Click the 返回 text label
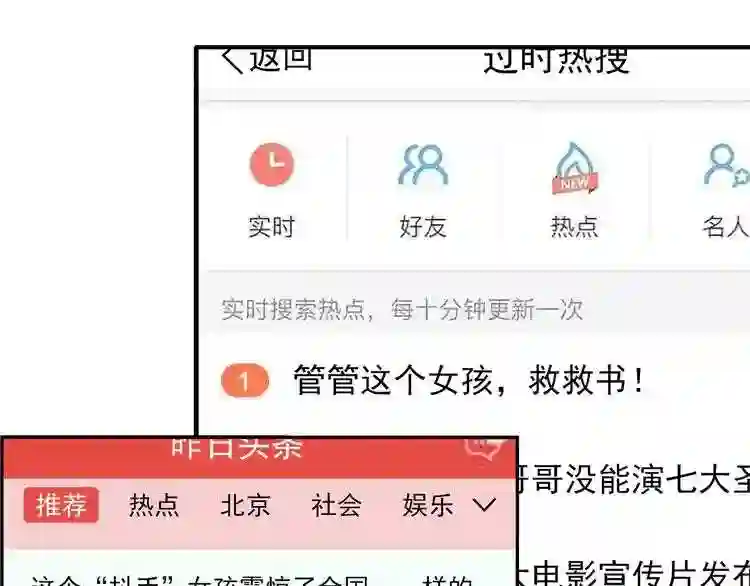 (281, 60)
